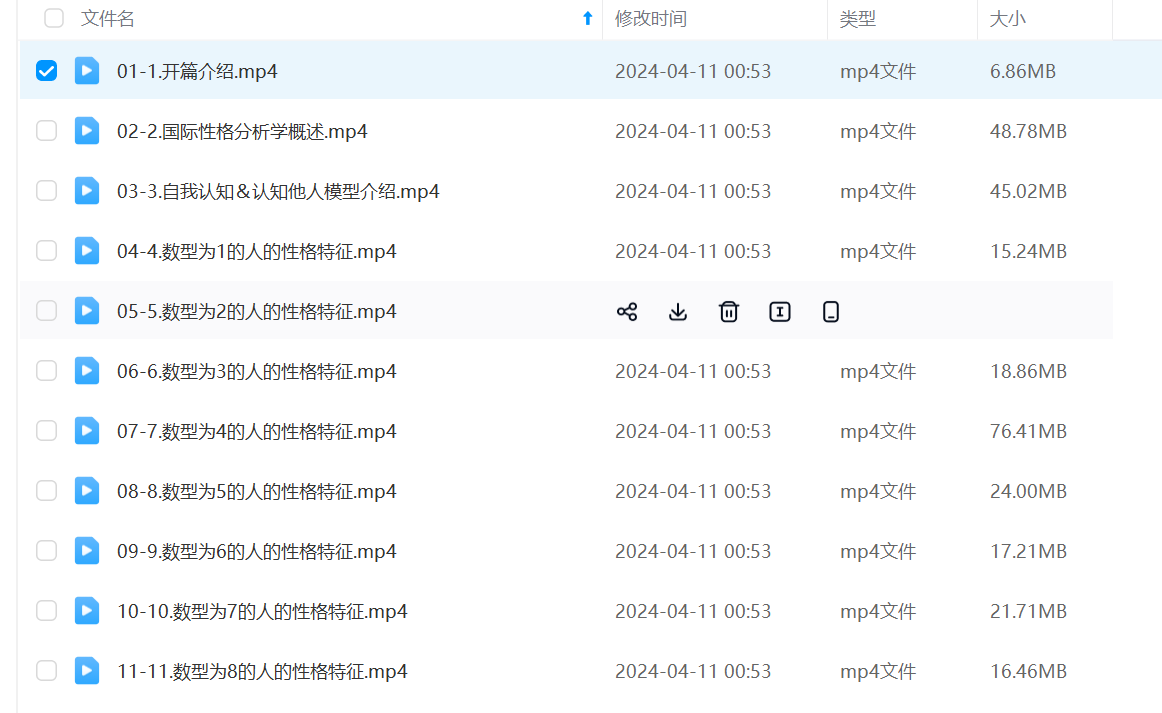Open 10-10.数型为7的人的性格特征.mp4
Screen dimensions: 1162x713
tap(262, 612)
